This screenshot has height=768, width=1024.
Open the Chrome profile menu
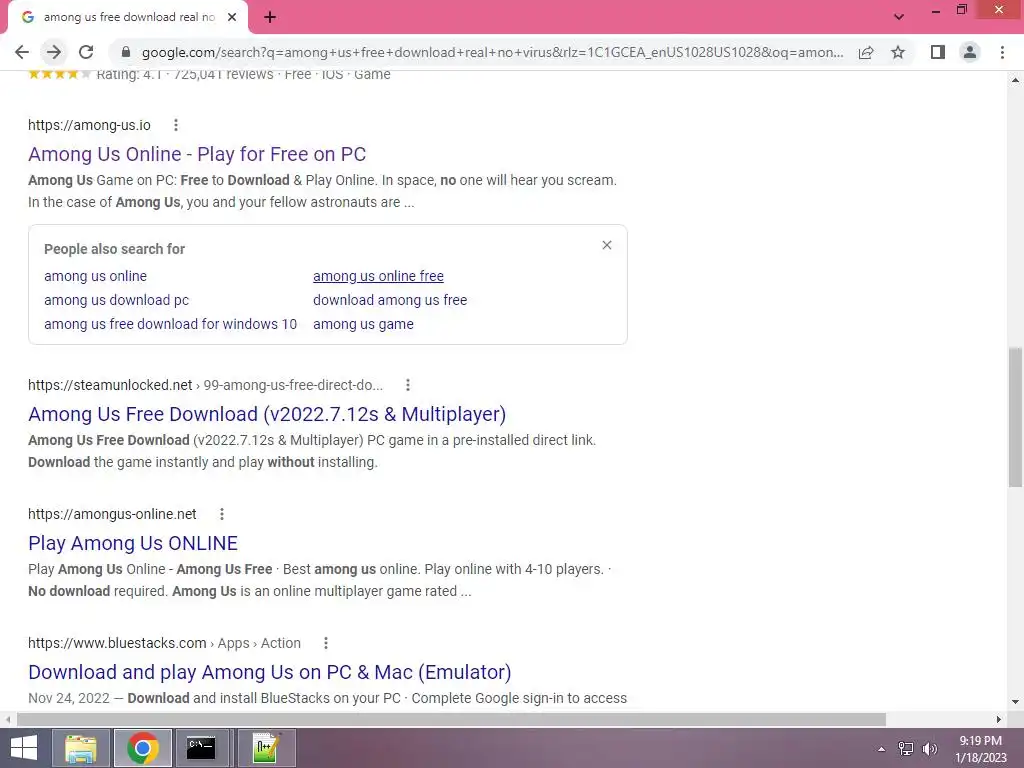click(970, 52)
